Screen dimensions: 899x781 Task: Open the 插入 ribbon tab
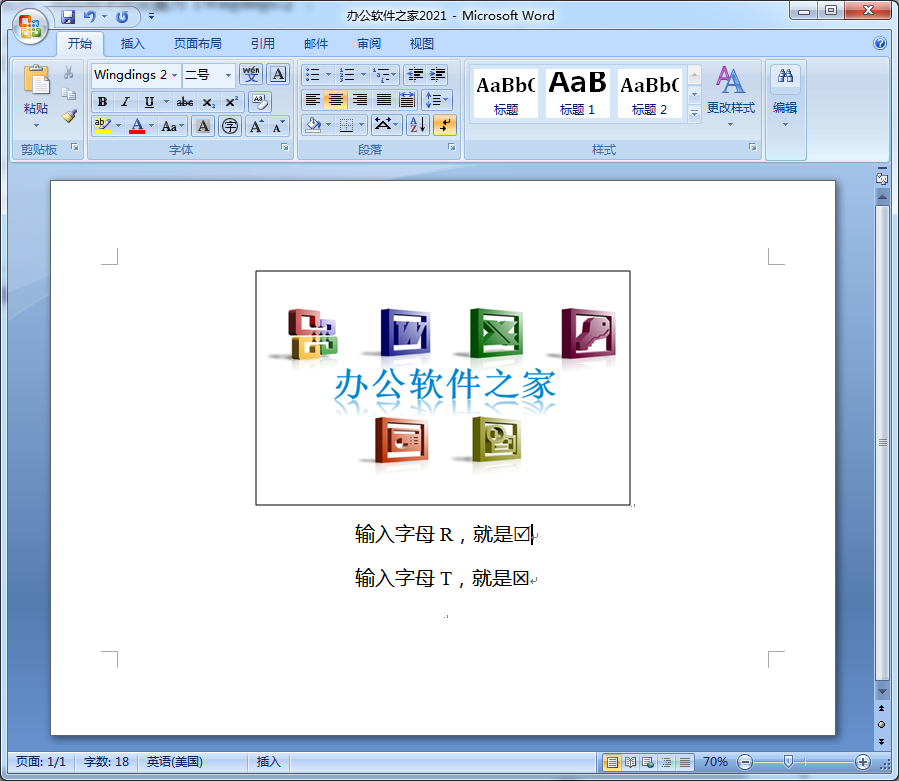click(x=132, y=44)
